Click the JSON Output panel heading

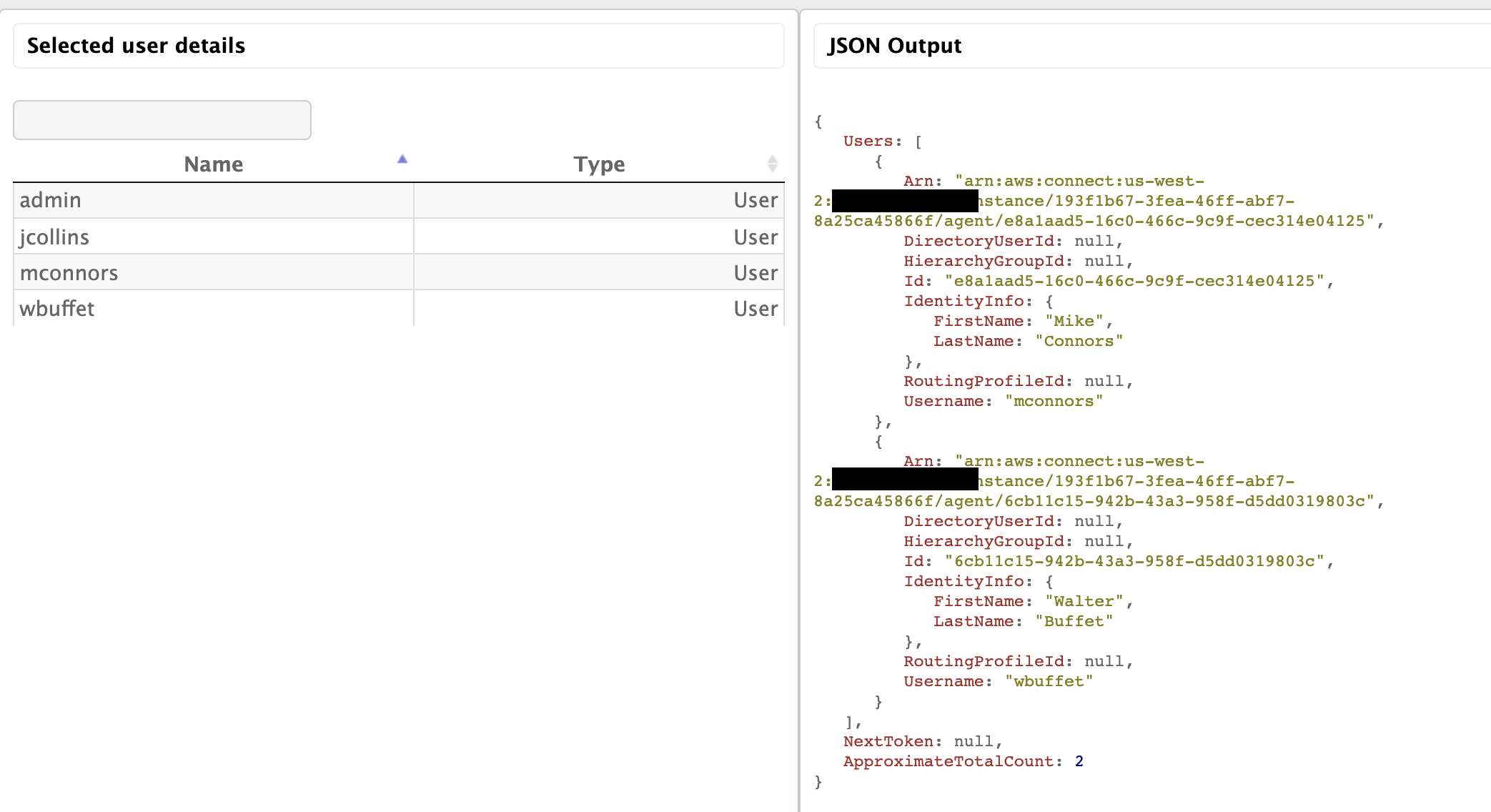tap(894, 46)
